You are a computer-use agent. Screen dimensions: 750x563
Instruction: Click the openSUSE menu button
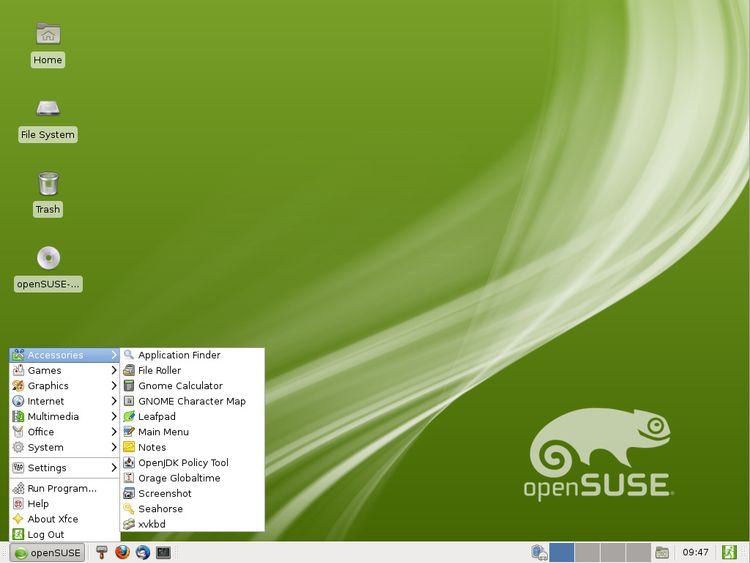[47, 552]
